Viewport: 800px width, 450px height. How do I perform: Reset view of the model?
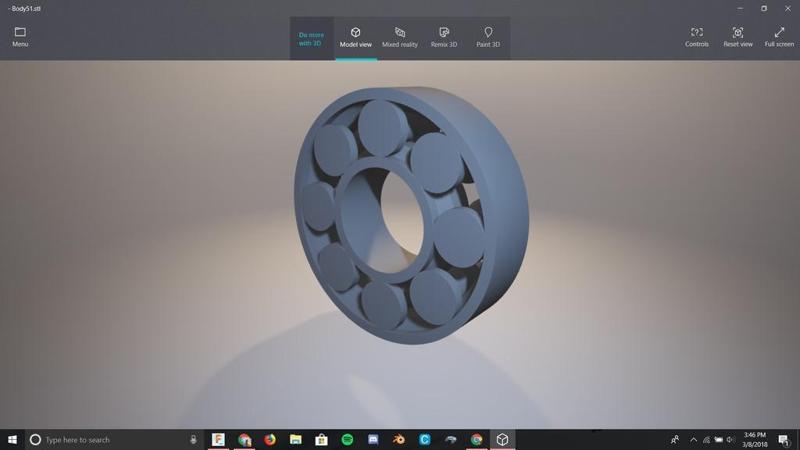[x=738, y=38]
